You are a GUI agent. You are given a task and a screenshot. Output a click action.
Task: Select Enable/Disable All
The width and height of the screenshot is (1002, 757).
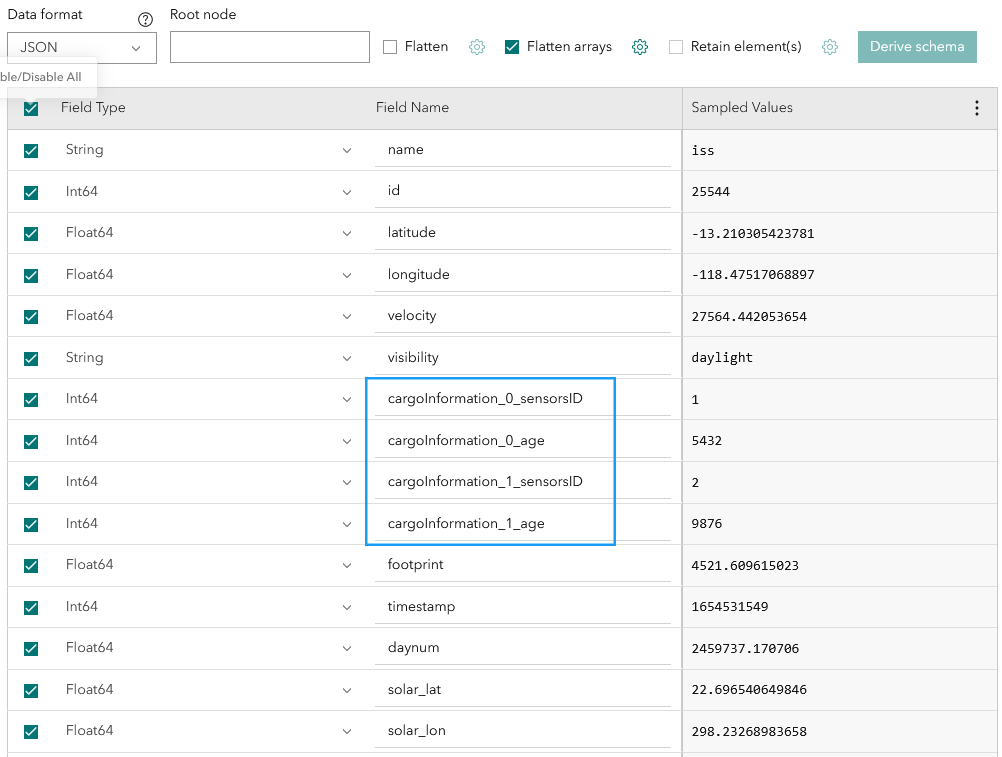click(x=42, y=76)
